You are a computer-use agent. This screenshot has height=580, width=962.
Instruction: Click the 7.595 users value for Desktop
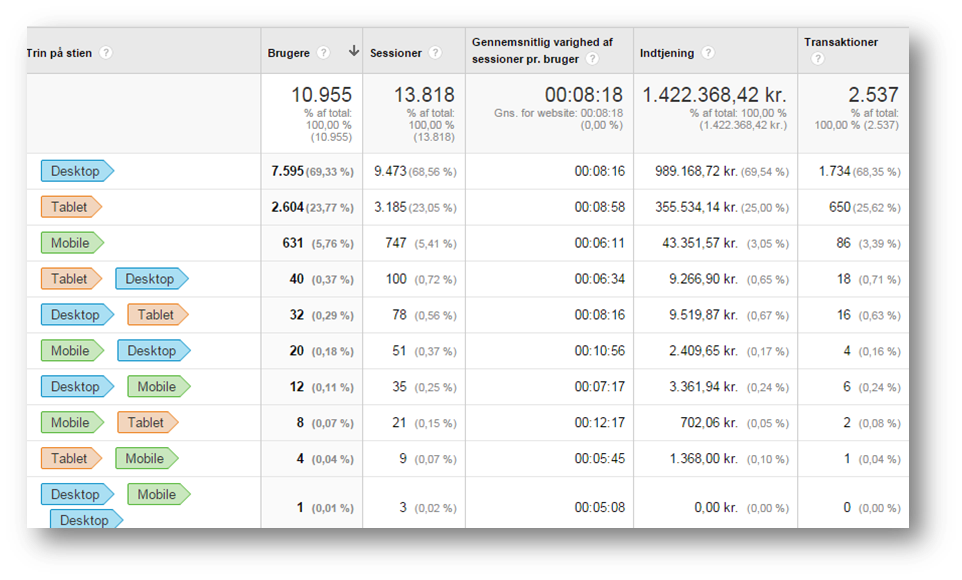(x=287, y=171)
